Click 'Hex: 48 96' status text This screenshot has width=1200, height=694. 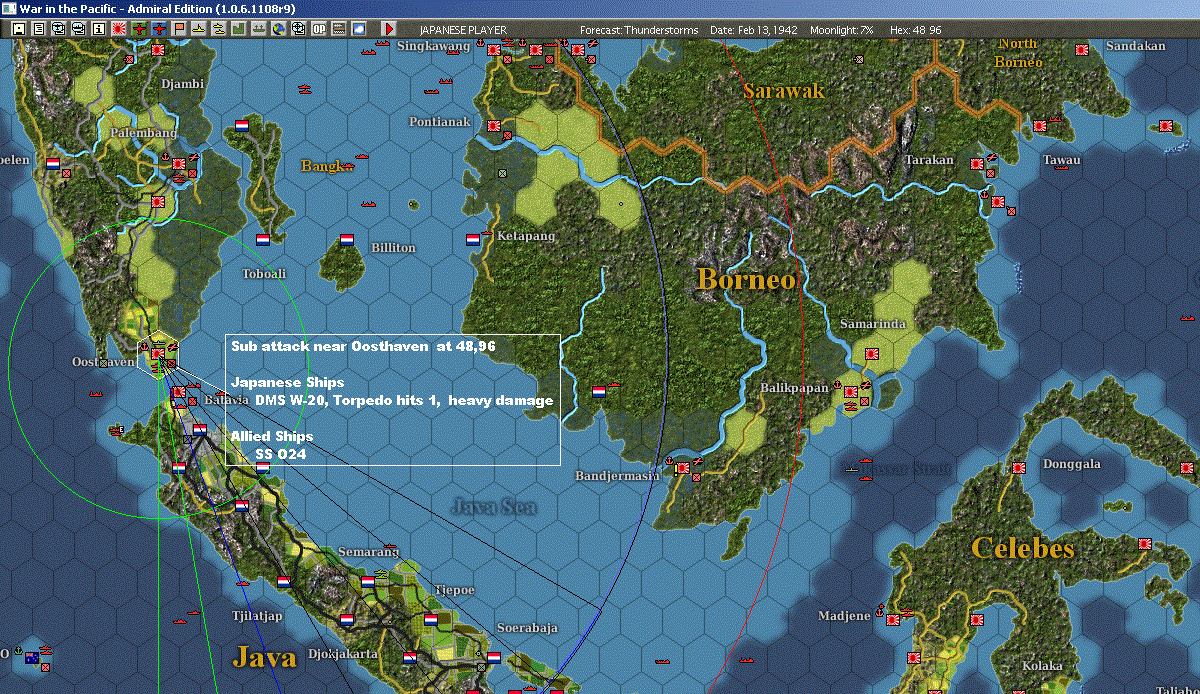pyautogui.click(x=914, y=30)
